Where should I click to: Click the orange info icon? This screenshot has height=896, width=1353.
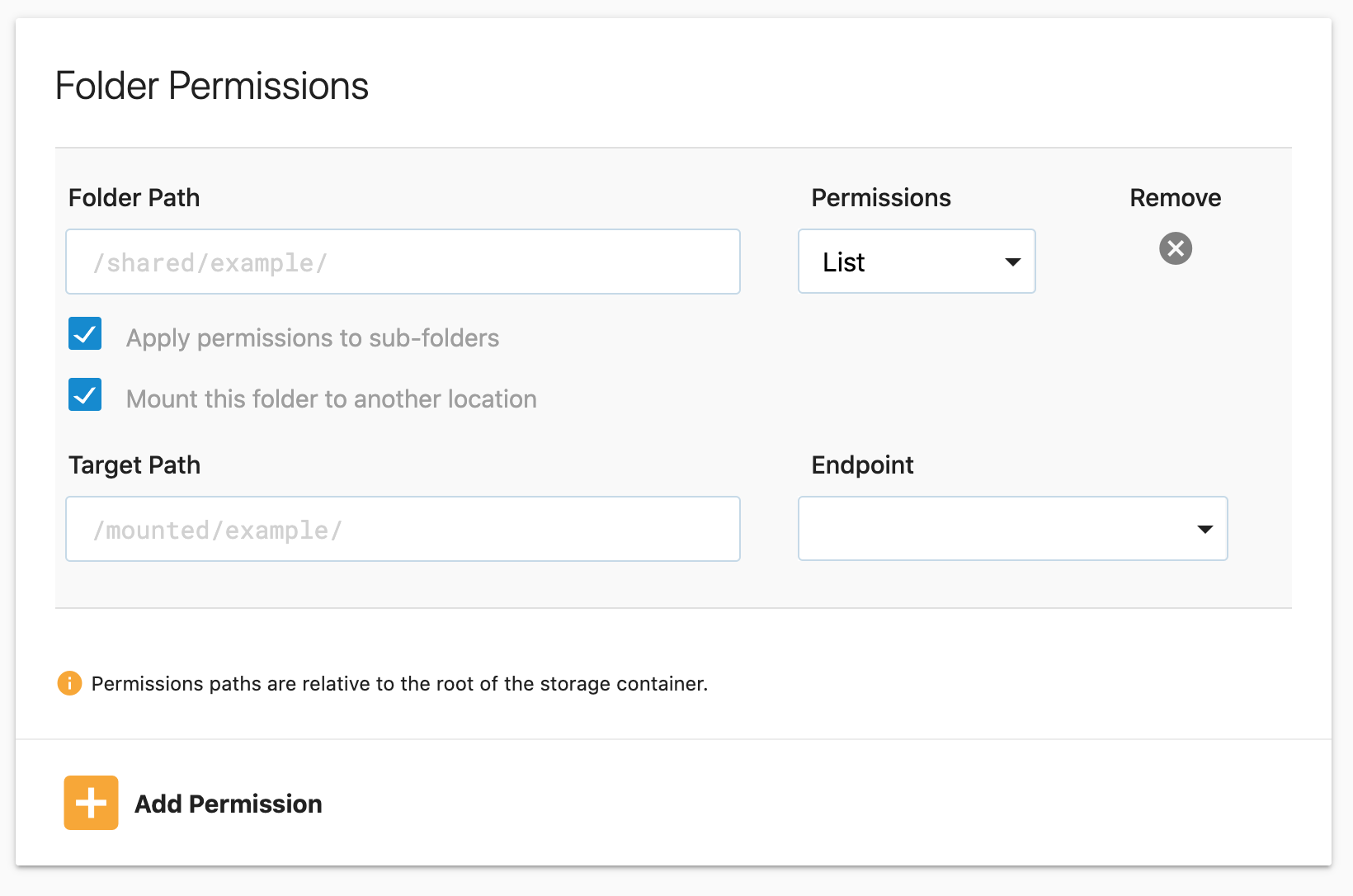69,683
